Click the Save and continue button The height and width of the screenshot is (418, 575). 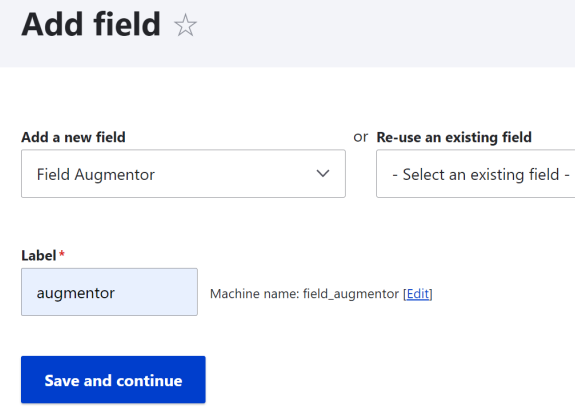[113, 380]
